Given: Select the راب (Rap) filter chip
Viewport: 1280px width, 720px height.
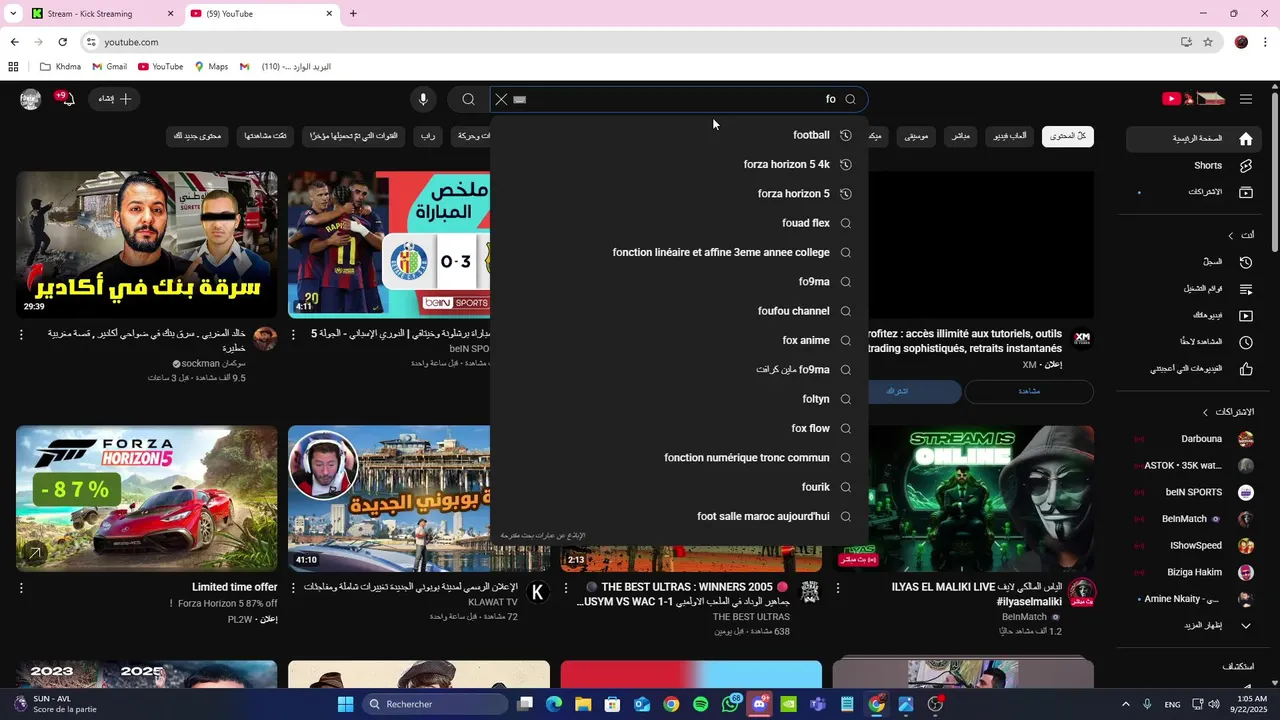Looking at the screenshot, I should tap(427, 136).
